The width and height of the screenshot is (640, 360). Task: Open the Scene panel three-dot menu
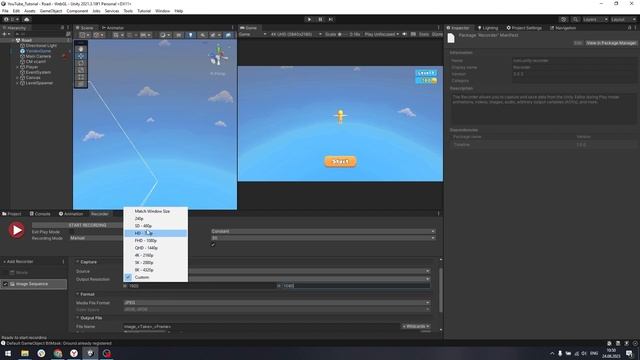click(x=233, y=28)
